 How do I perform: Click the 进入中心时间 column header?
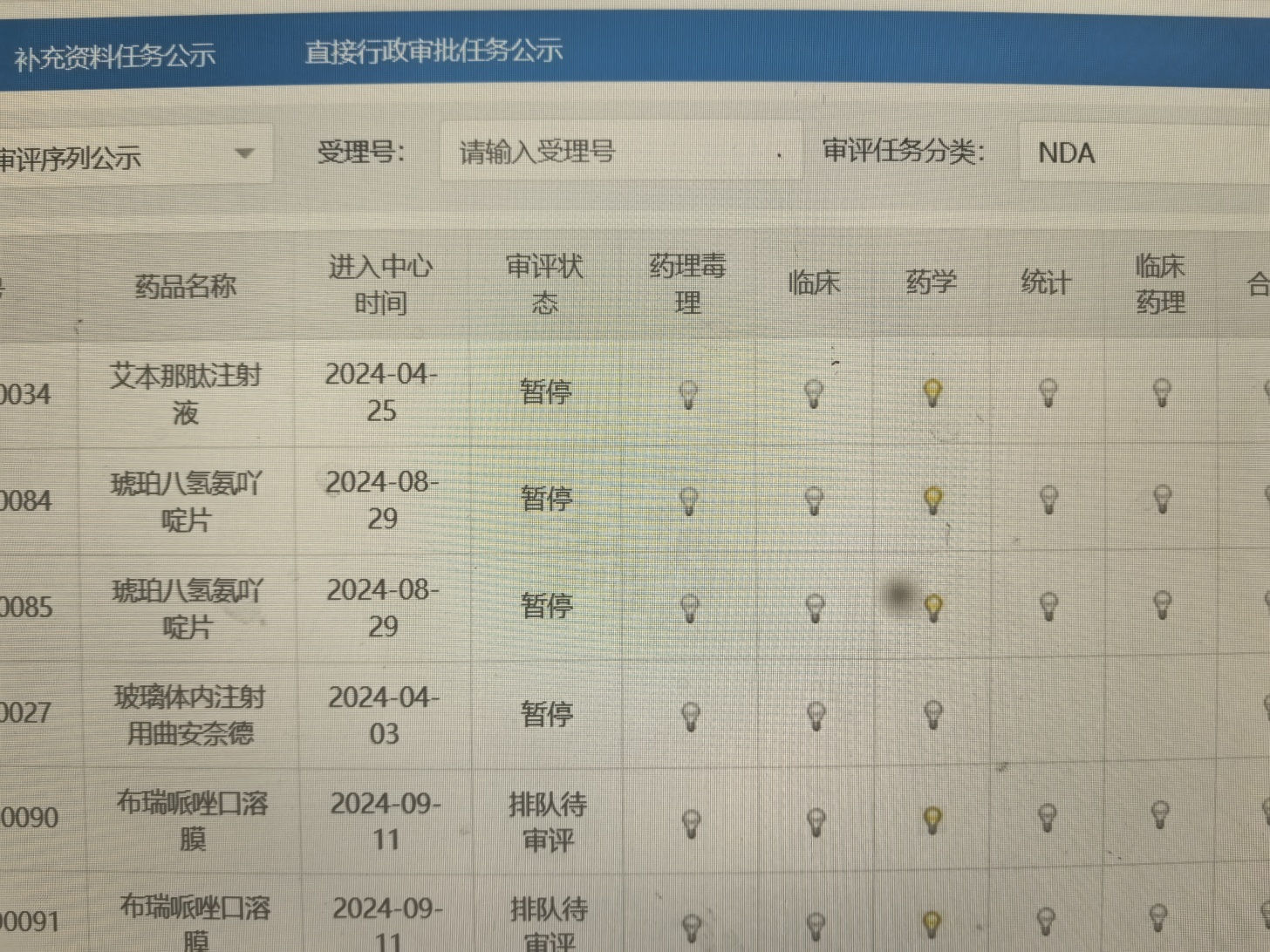380,284
